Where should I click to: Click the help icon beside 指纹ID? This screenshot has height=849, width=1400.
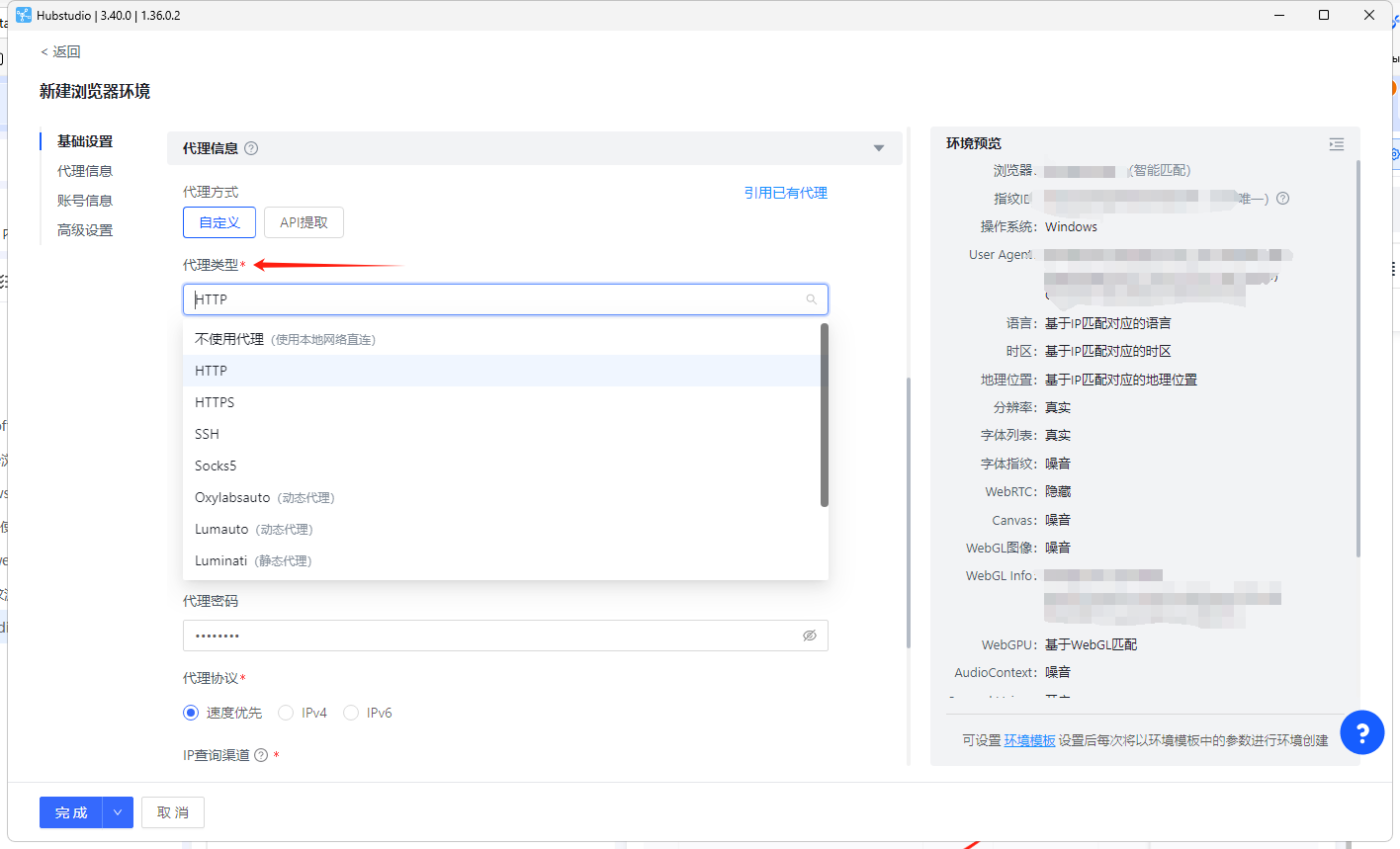click(1282, 199)
